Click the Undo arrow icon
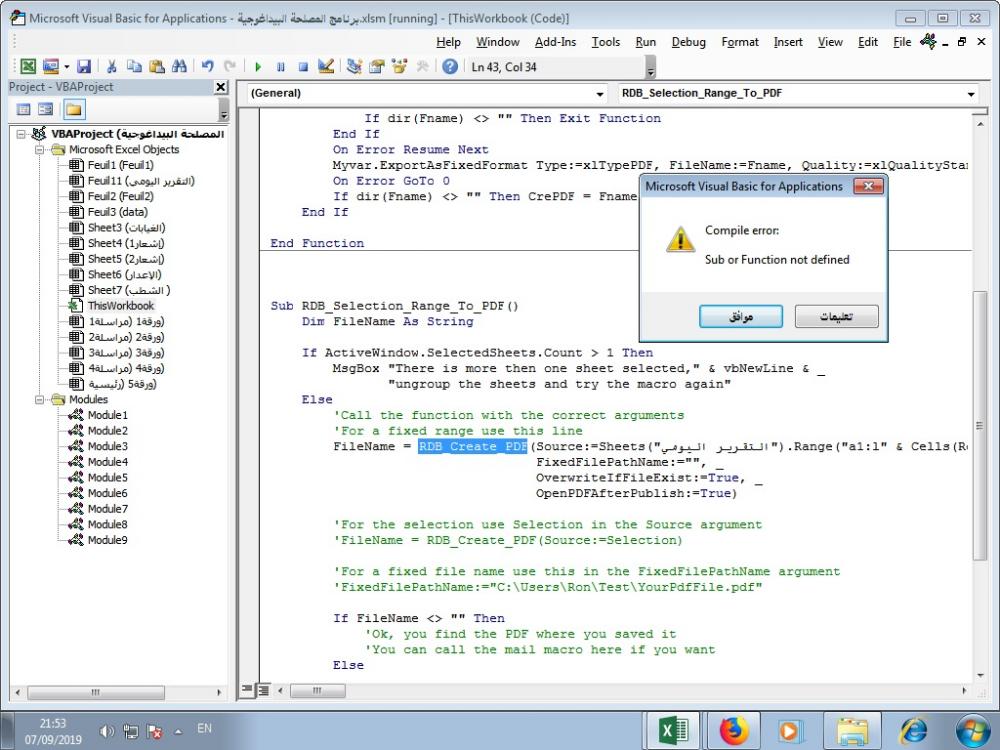Screen dimensions: 1000x750 207,66
